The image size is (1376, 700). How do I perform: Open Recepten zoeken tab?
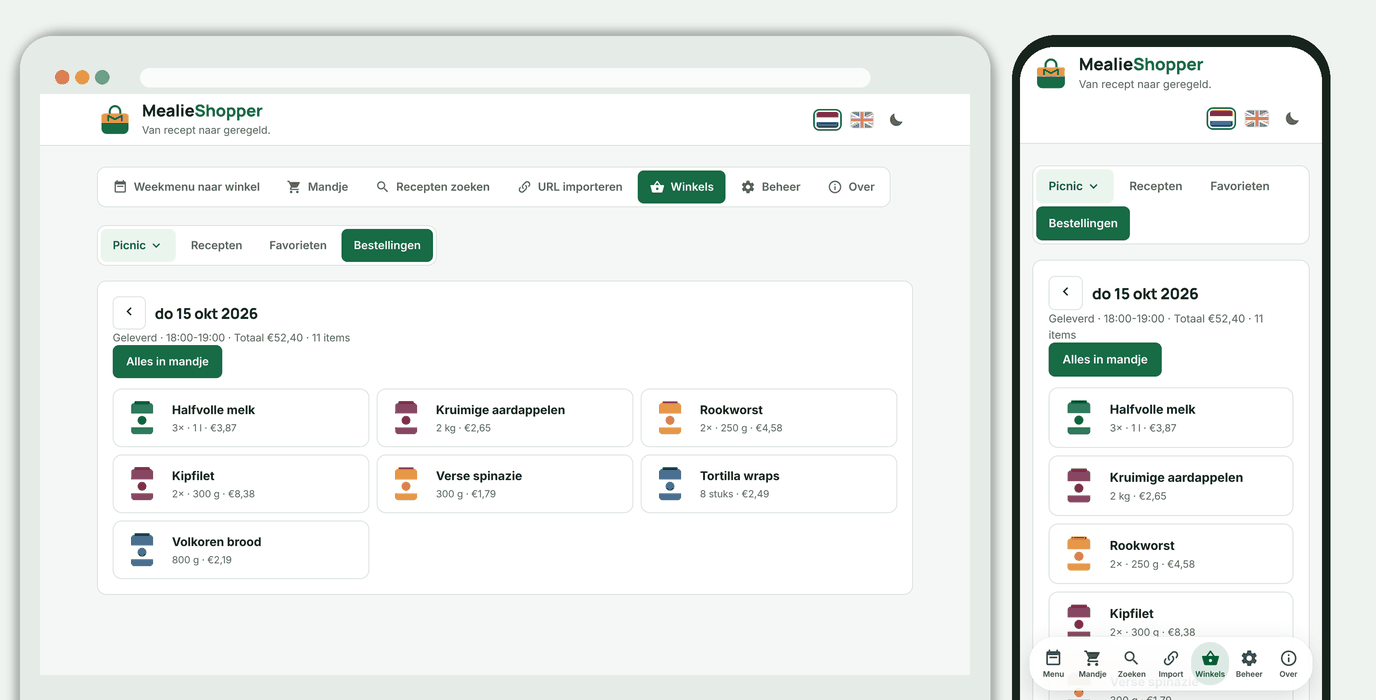point(433,187)
